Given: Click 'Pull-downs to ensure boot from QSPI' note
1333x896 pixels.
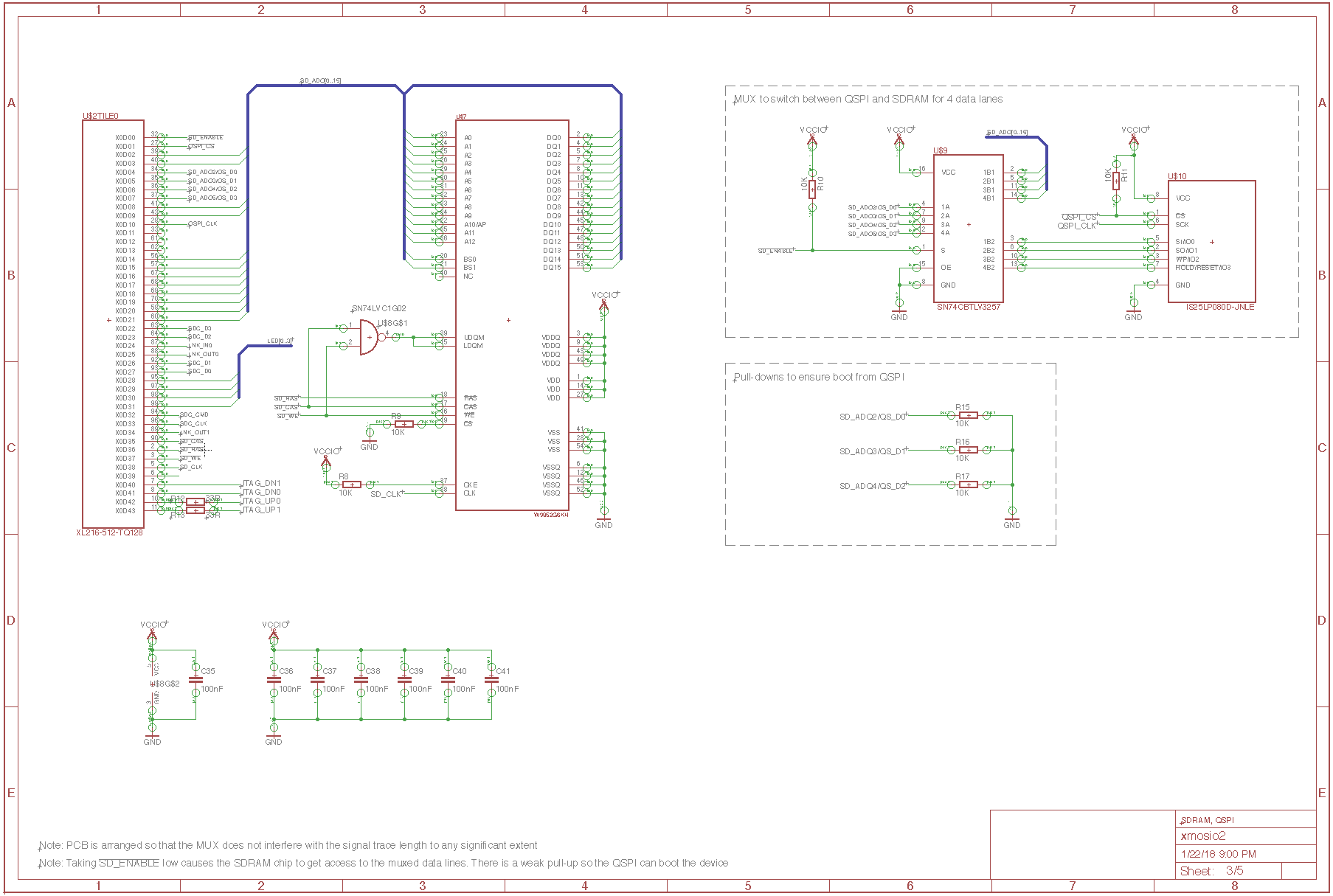Looking at the screenshot, I should [819, 377].
